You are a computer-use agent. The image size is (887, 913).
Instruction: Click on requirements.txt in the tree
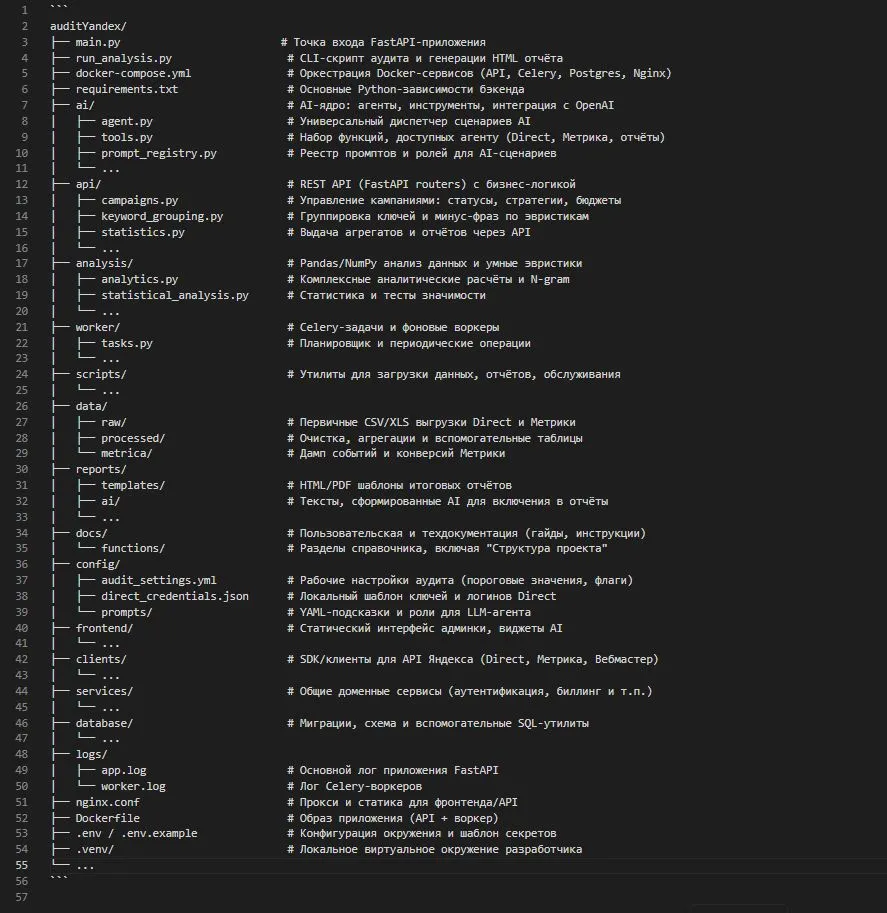click(126, 90)
